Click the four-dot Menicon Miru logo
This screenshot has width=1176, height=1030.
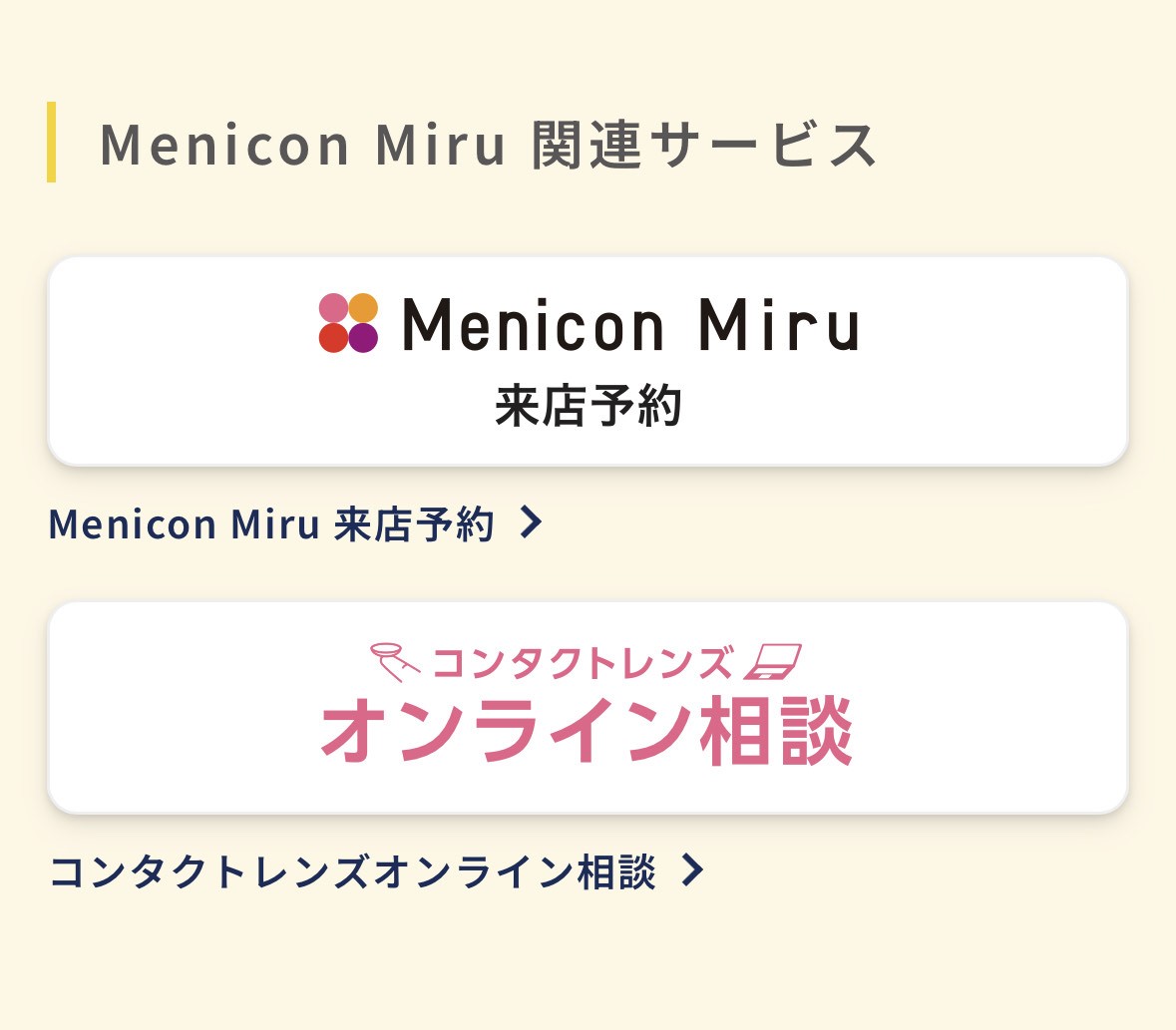tap(348, 323)
